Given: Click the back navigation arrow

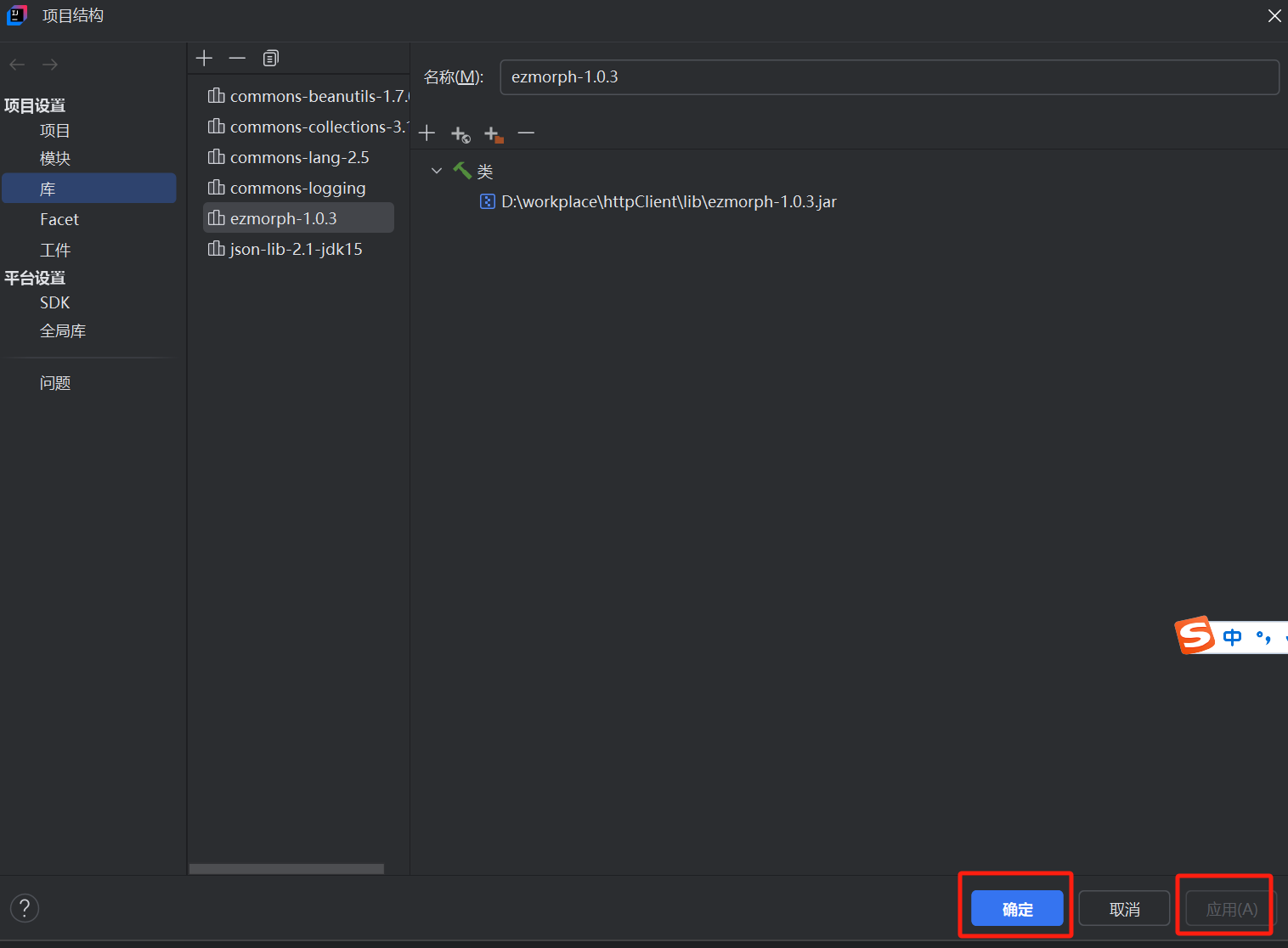Looking at the screenshot, I should pos(16,64).
